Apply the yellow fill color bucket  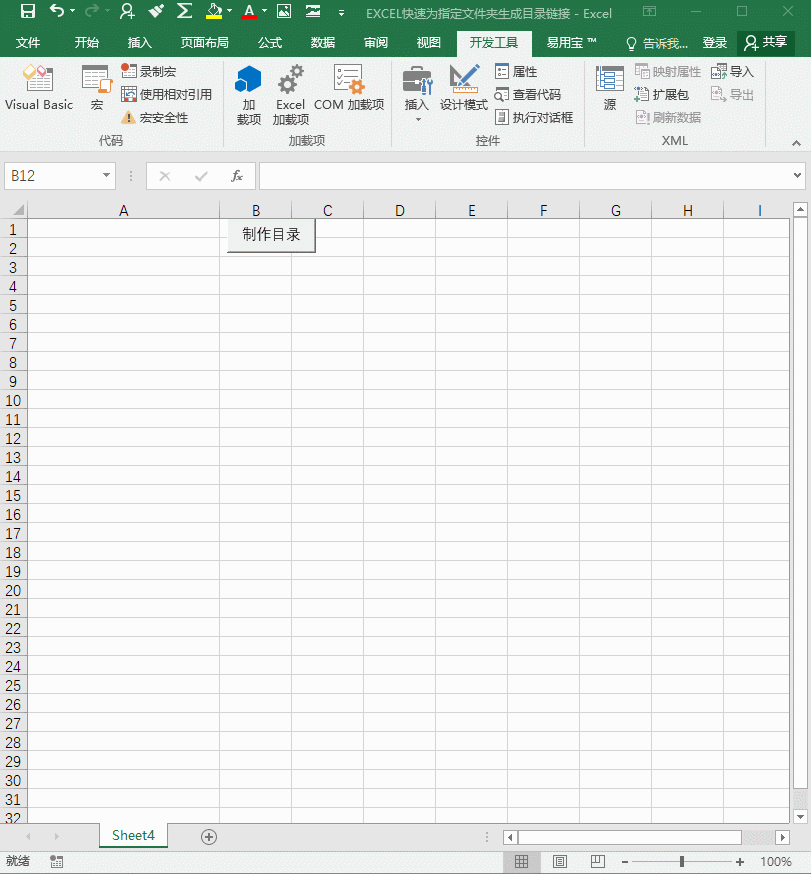click(214, 11)
